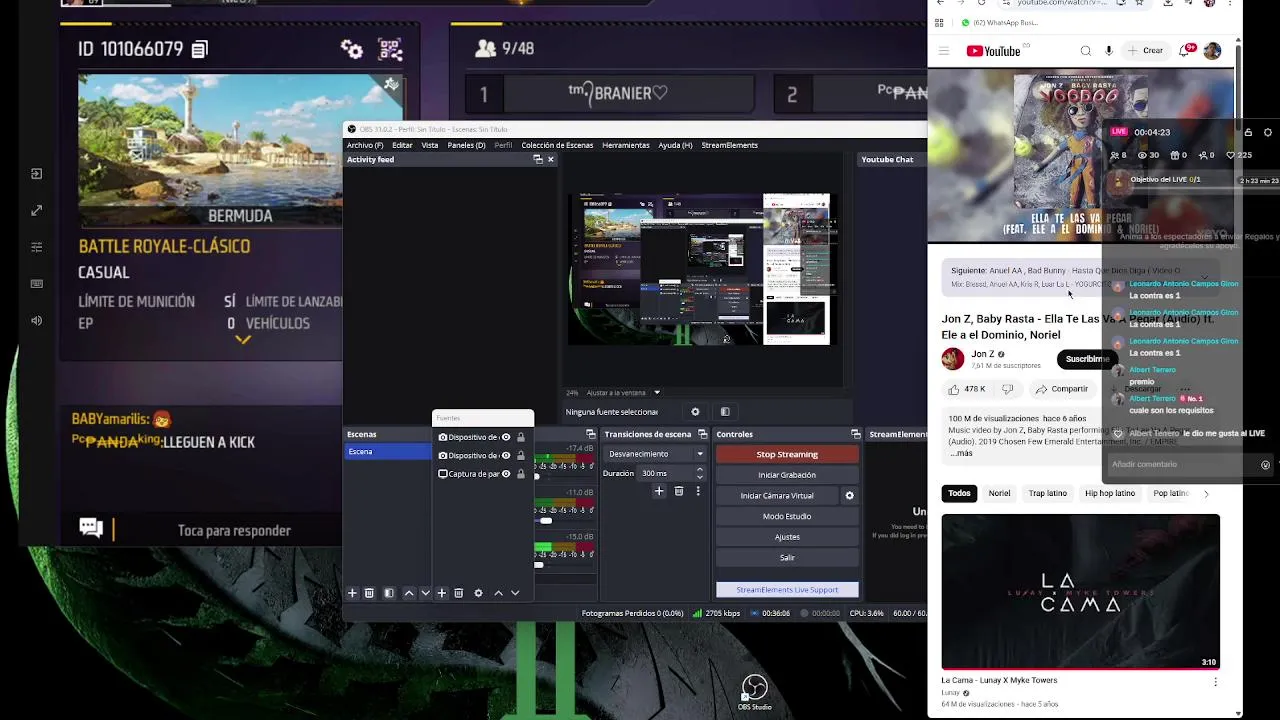Move scene up in Escenas toolbar
1280x720 pixels.
[408, 593]
